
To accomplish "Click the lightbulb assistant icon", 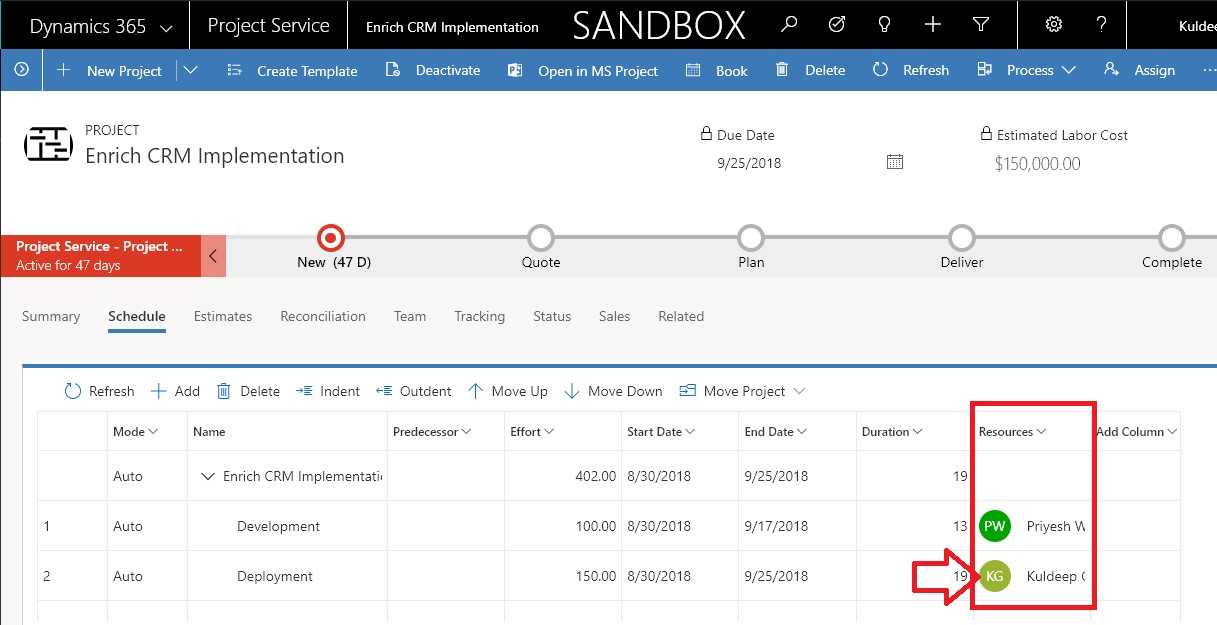I will click(885, 24).
